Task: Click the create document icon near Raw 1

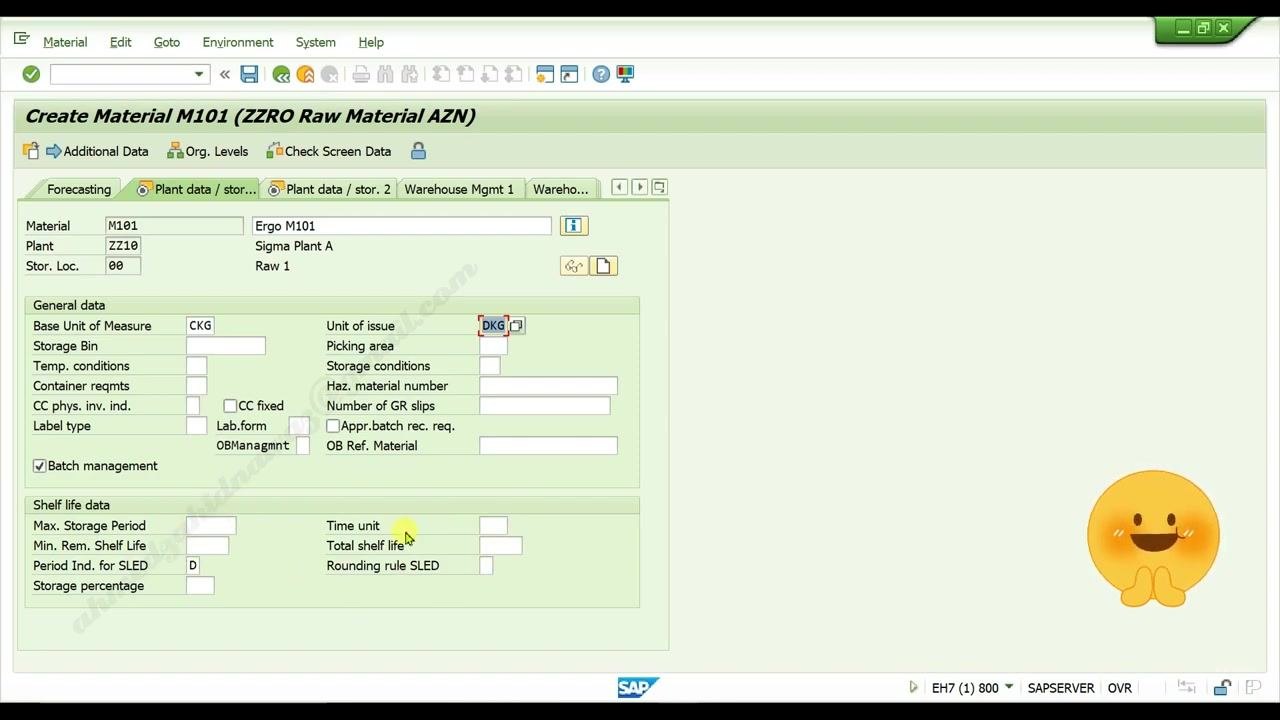Action: pos(603,266)
